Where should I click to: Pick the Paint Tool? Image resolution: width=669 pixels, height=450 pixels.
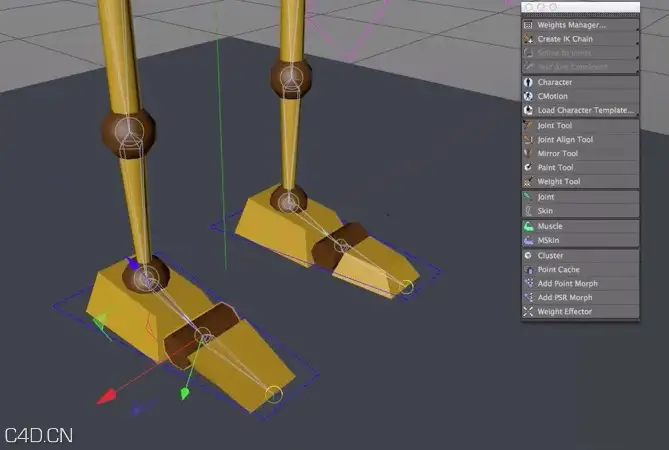[x=580, y=168]
